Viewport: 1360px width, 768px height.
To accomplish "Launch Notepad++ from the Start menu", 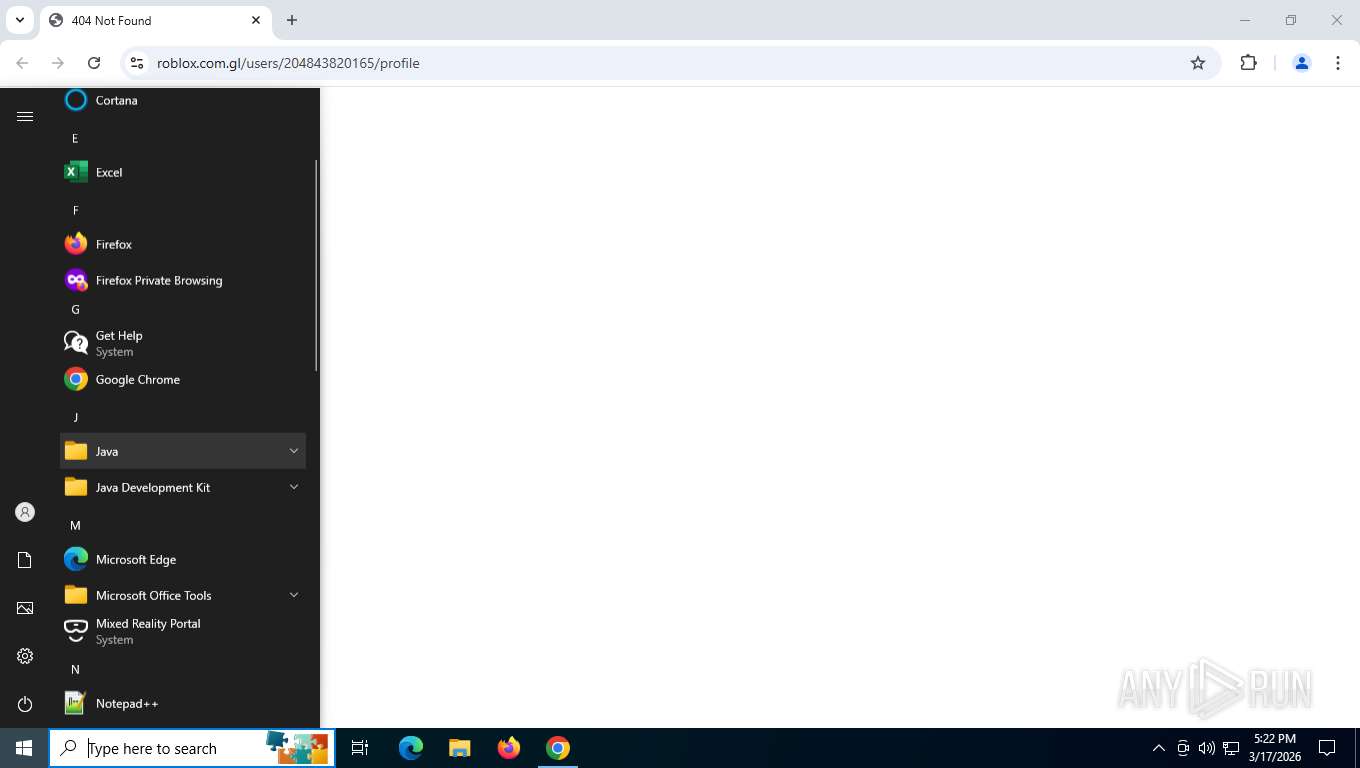I will [x=182, y=703].
